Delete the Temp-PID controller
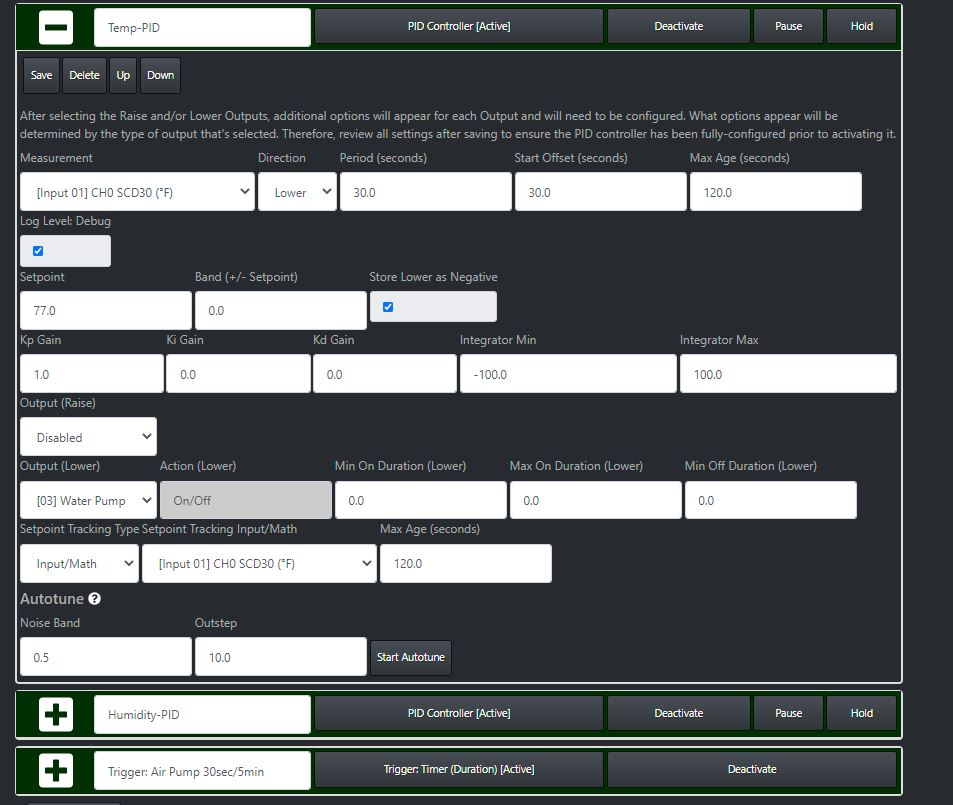The width and height of the screenshot is (953, 805). coord(84,75)
